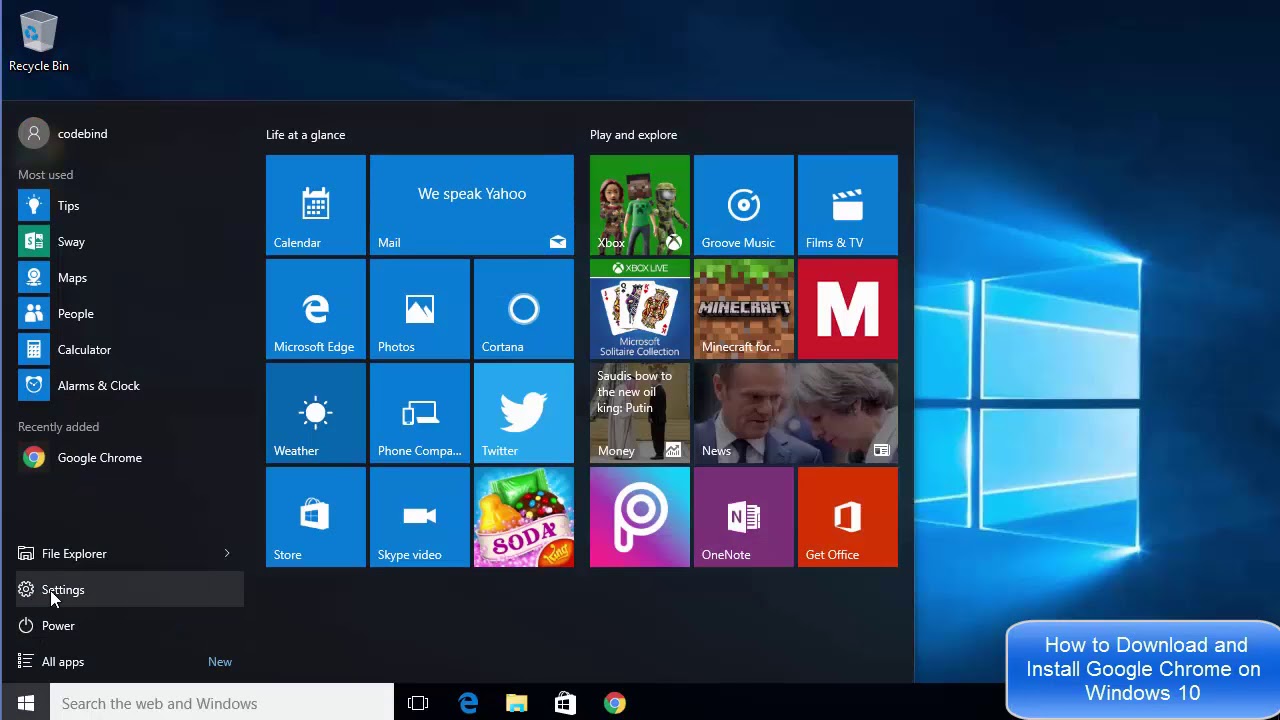Launch Microsoft Edge tile
1280x720 pixels.
pyautogui.click(x=316, y=309)
